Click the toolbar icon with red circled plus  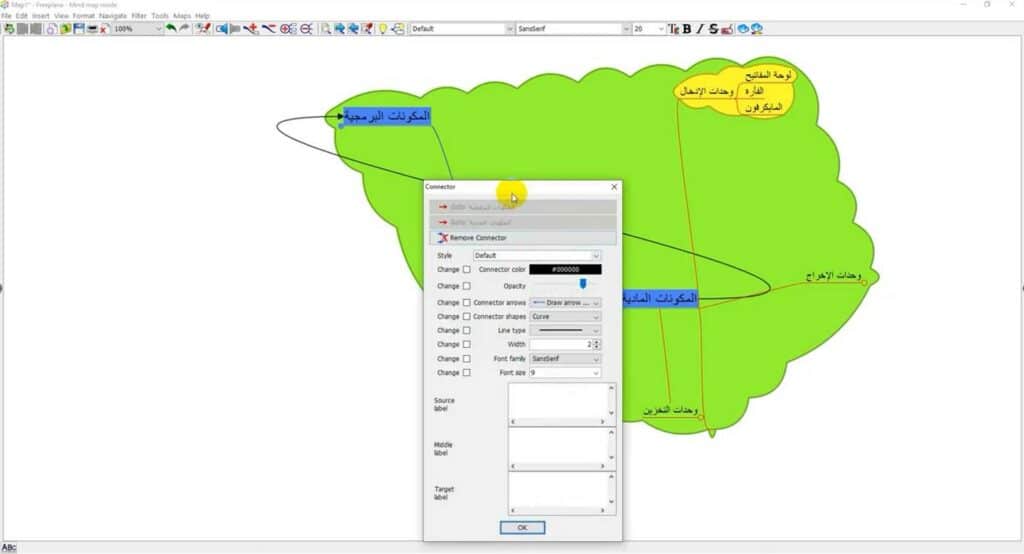(x=288, y=29)
